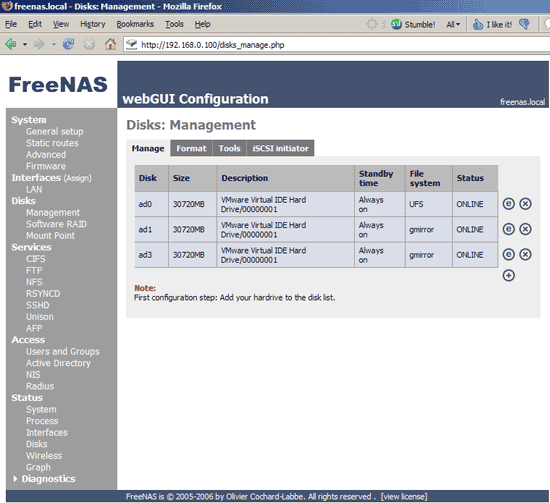Switch to the iSCSI initiator tab
The image size is (550, 503).
pyautogui.click(x=280, y=148)
